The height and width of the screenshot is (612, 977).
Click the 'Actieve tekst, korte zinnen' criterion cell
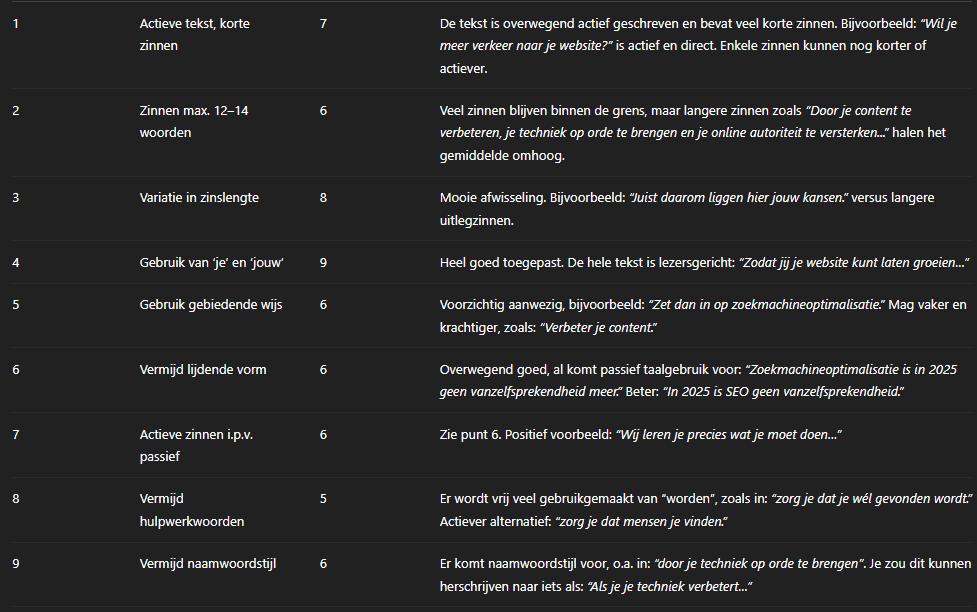194,34
